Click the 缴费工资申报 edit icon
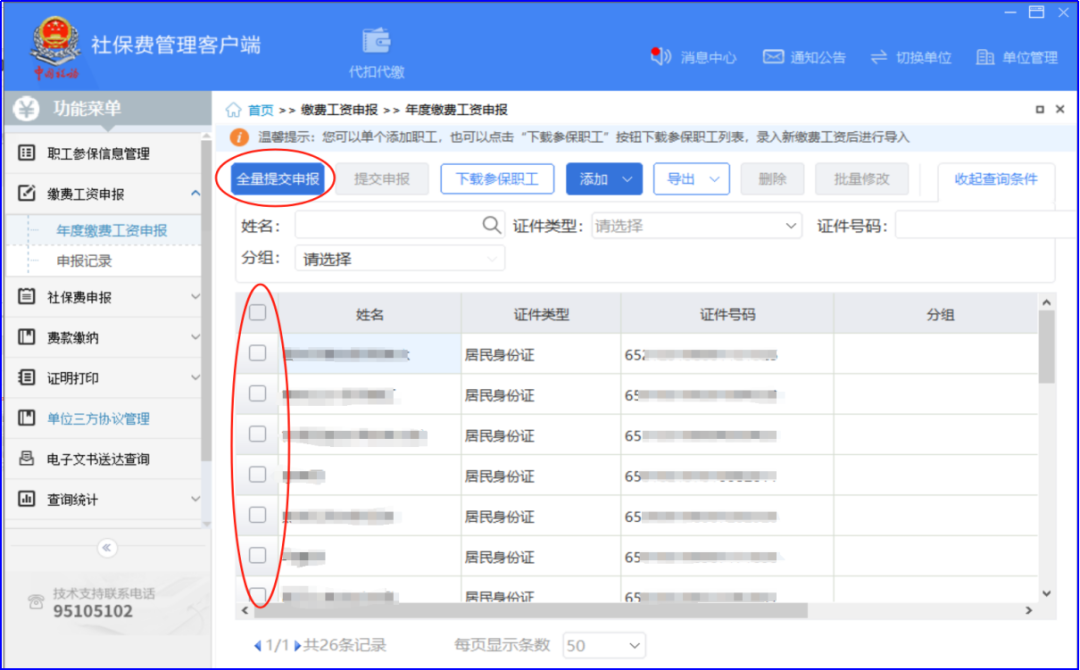1080x670 pixels. 26,193
